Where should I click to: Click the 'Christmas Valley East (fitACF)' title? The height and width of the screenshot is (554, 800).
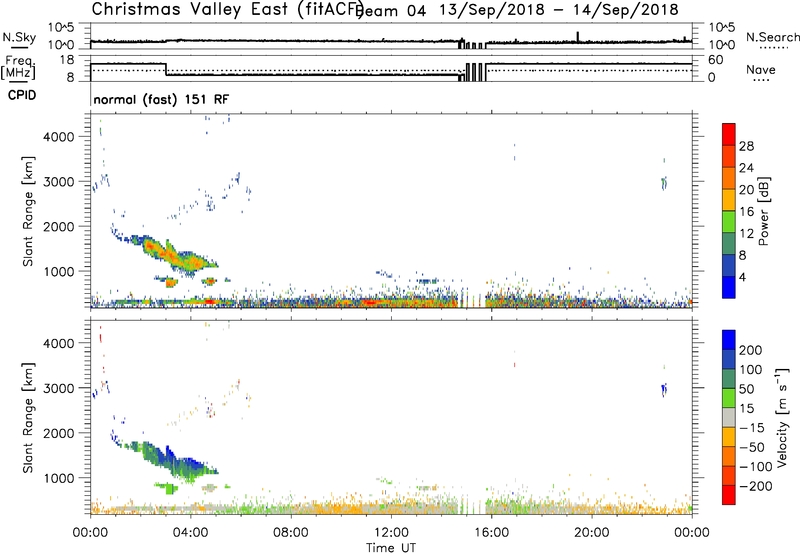coord(228,9)
